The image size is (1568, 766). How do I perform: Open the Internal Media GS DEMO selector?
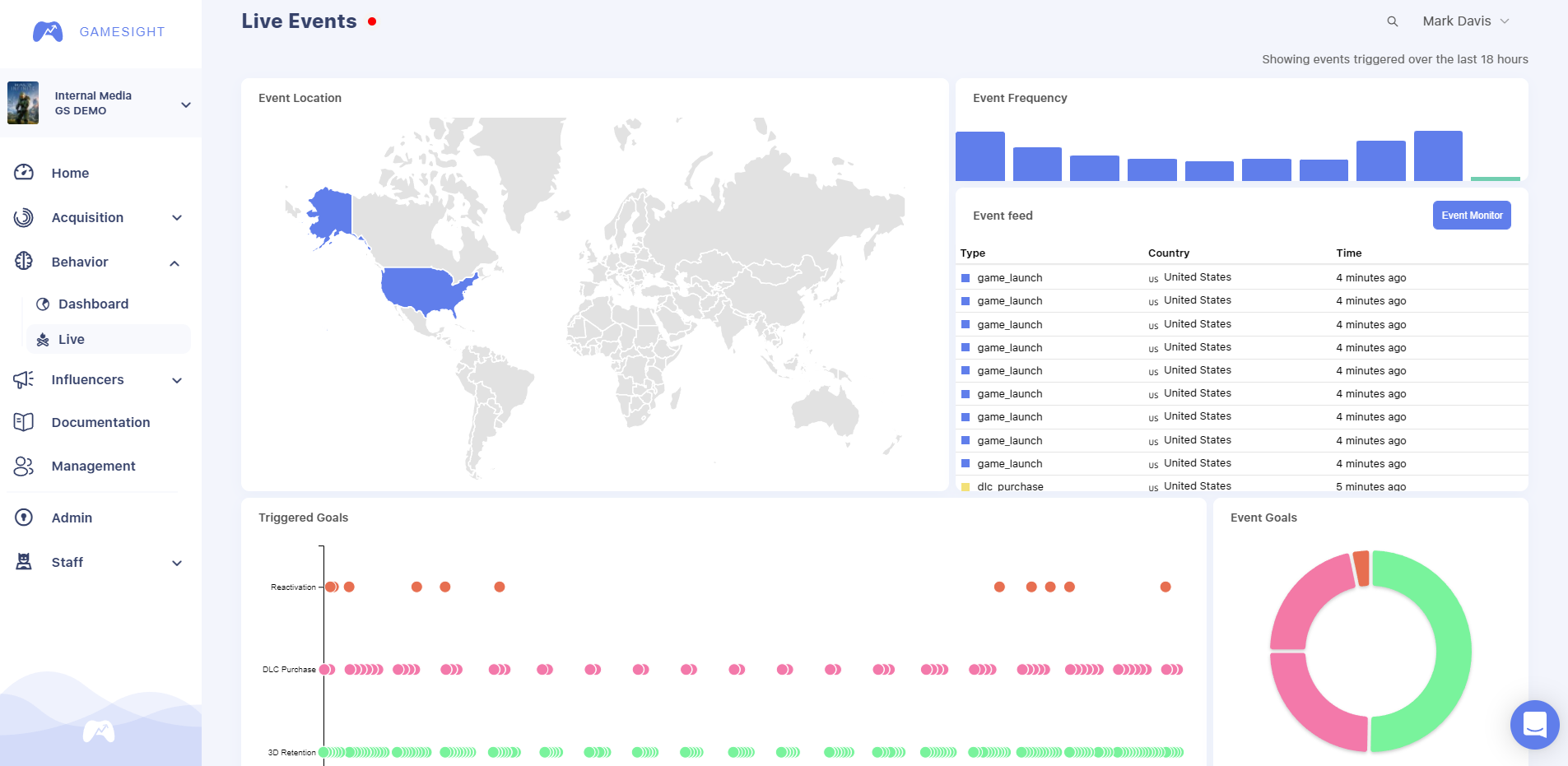100,103
